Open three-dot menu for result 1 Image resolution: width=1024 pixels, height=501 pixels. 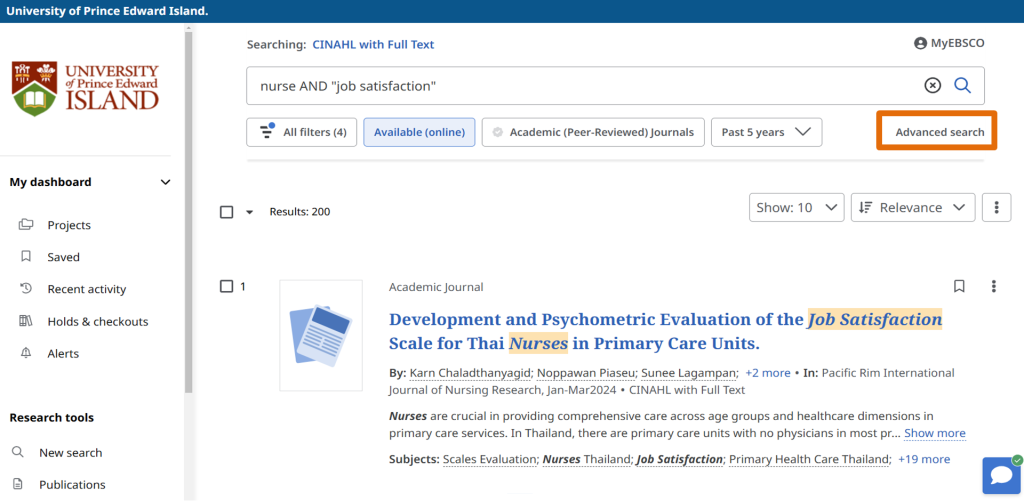point(993,287)
